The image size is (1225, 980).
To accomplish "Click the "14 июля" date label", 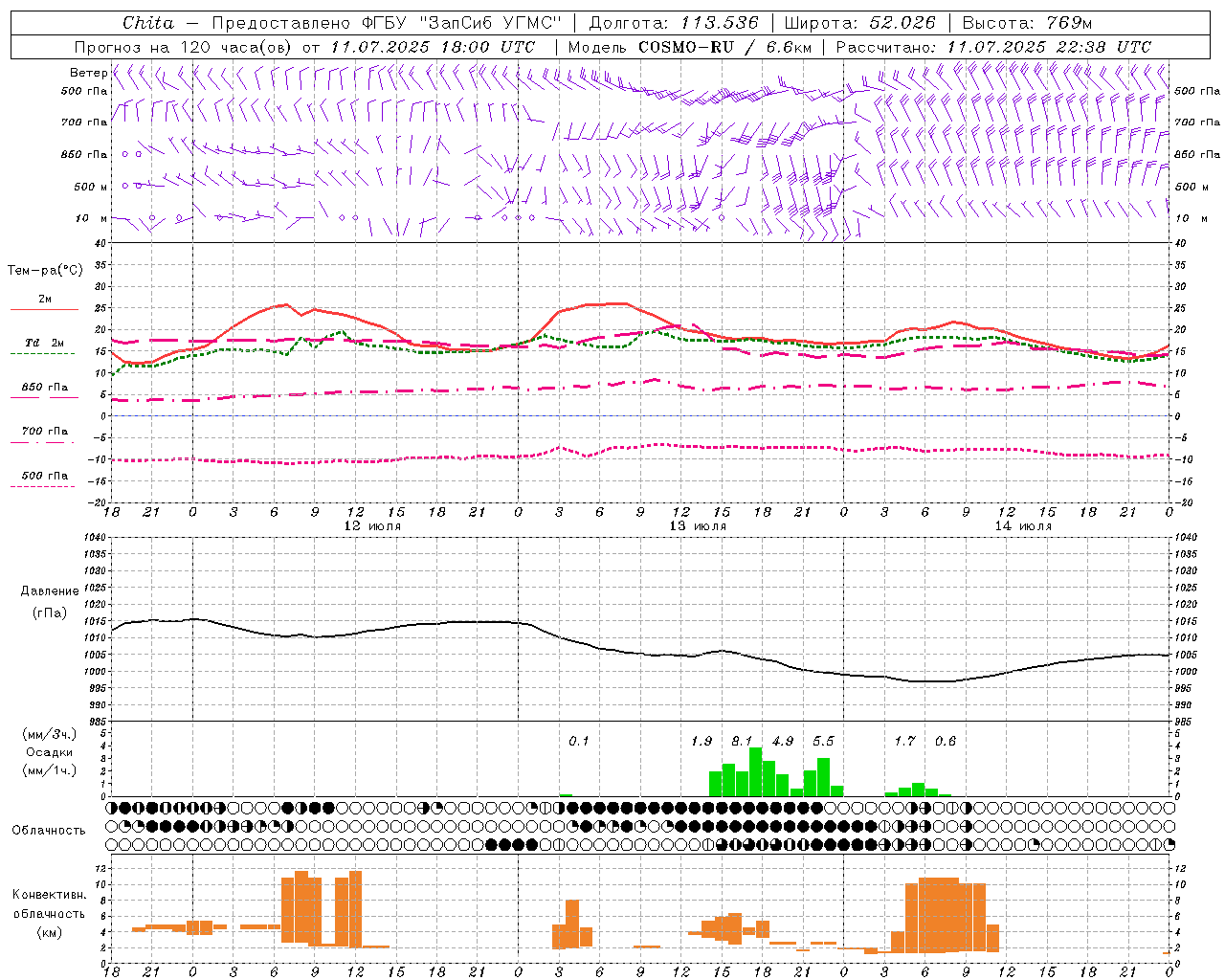I will [x=1023, y=526].
